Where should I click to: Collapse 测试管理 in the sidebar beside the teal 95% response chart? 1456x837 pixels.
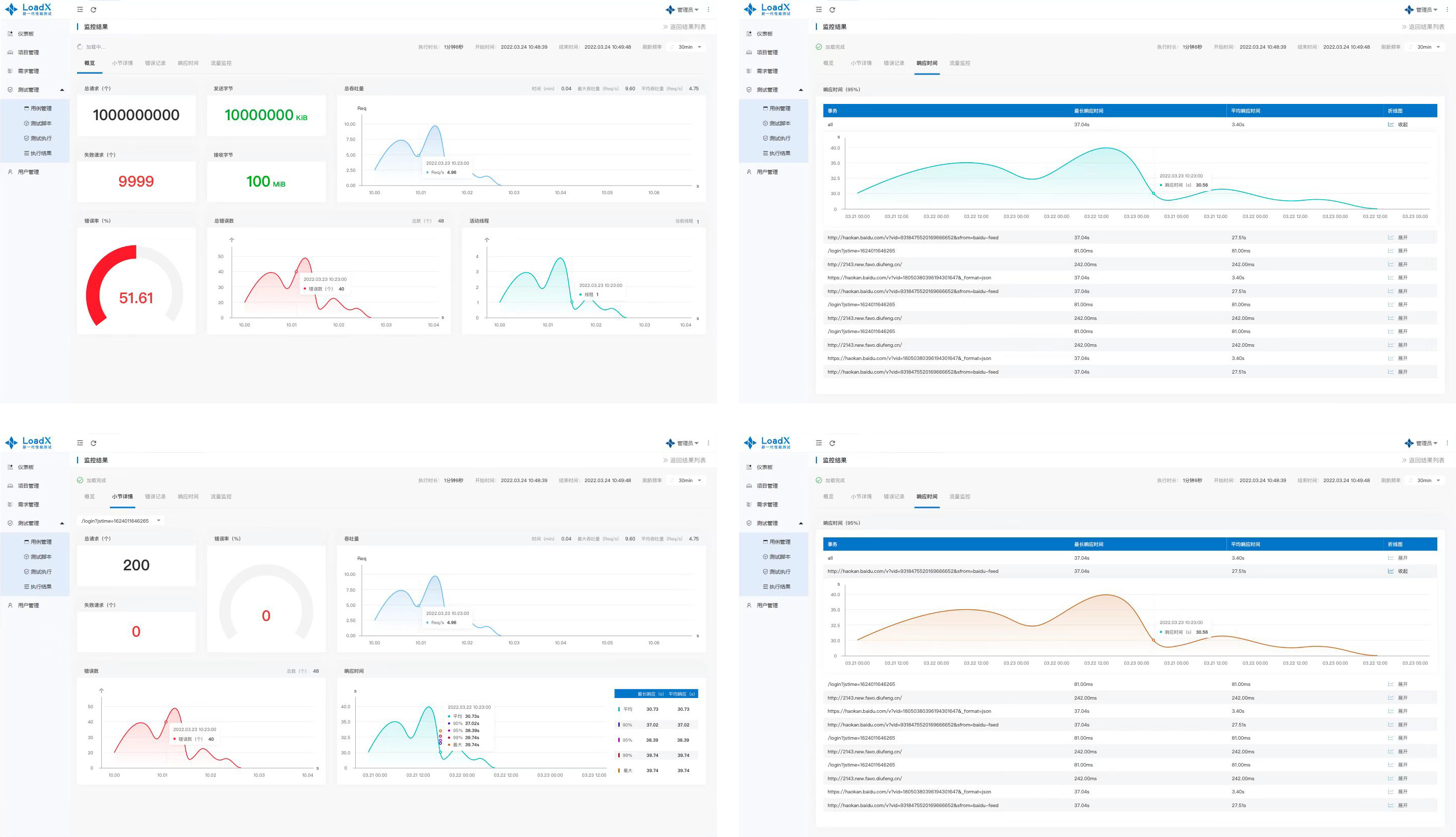(x=800, y=90)
